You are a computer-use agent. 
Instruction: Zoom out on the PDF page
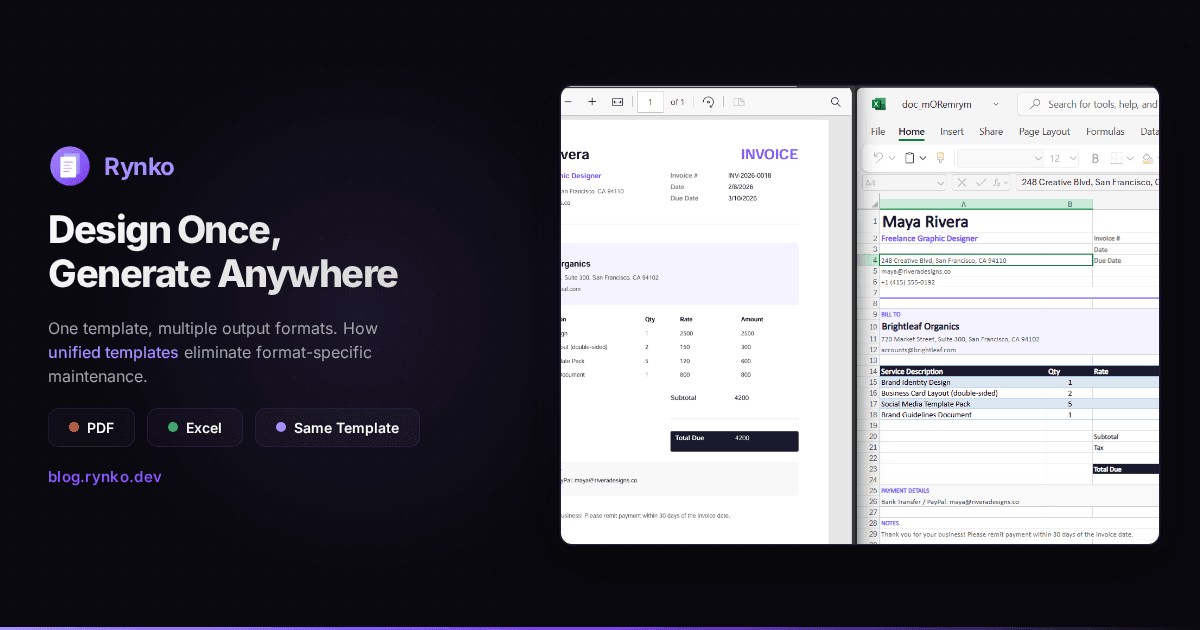[x=568, y=102]
